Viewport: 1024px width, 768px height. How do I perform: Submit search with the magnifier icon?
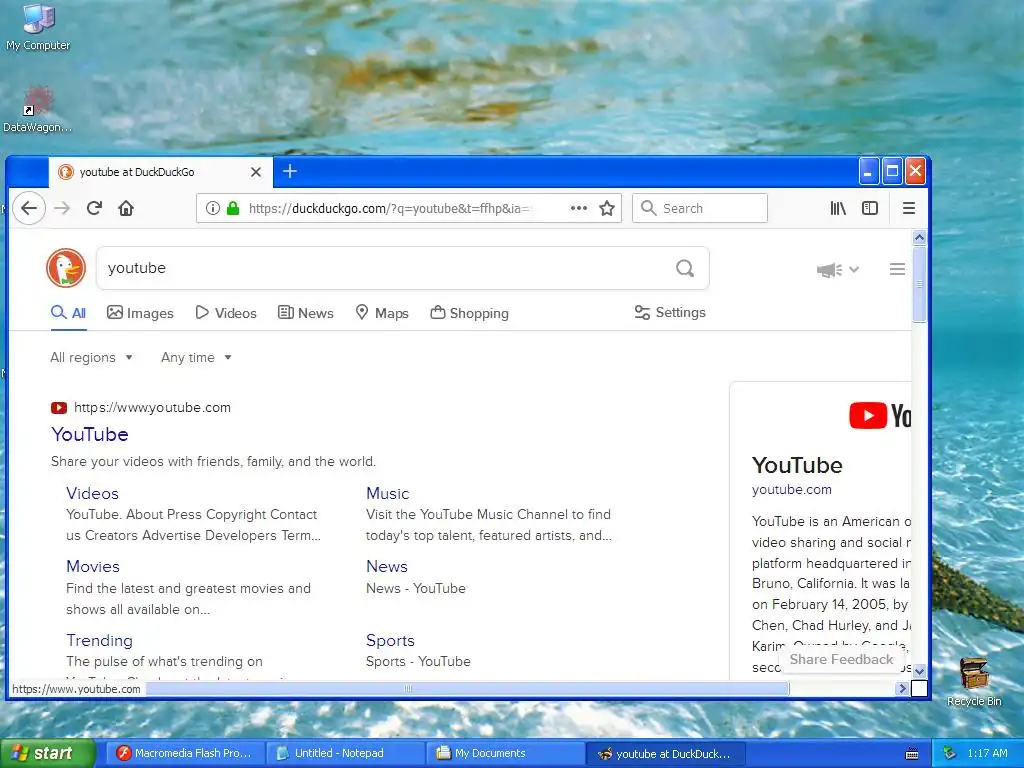[685, 268]
